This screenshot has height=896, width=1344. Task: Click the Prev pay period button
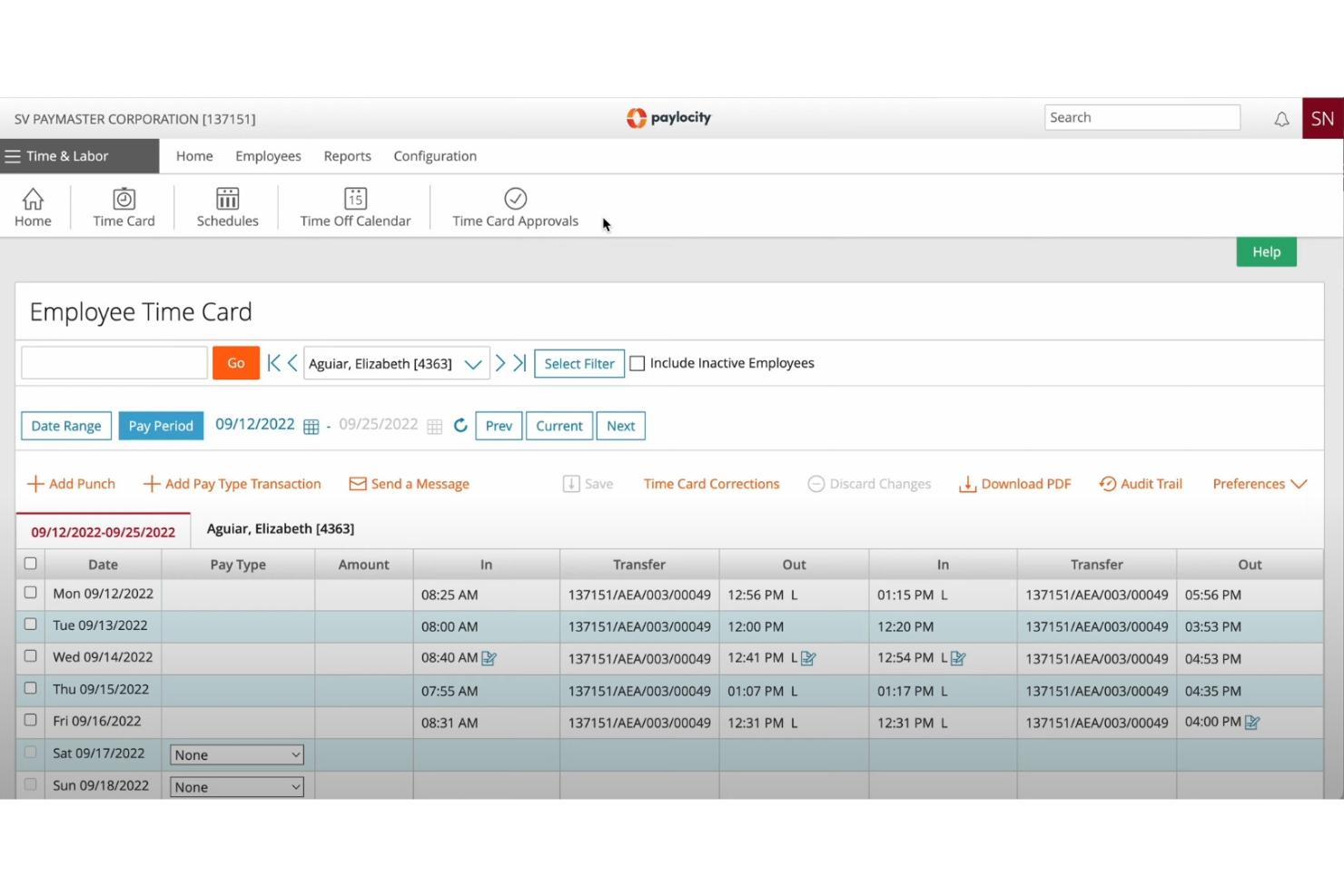pos(499,426)
